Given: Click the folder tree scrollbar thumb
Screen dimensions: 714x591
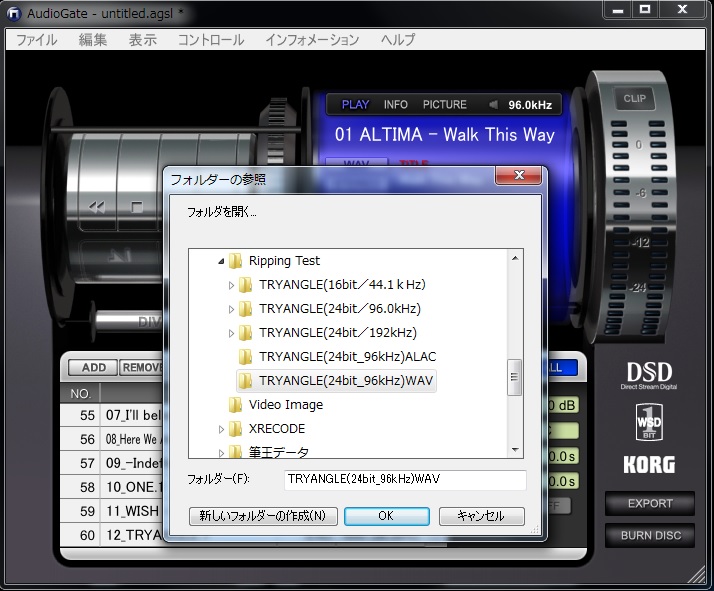Looking at the screenshot, I should click(x=515, y=377).
